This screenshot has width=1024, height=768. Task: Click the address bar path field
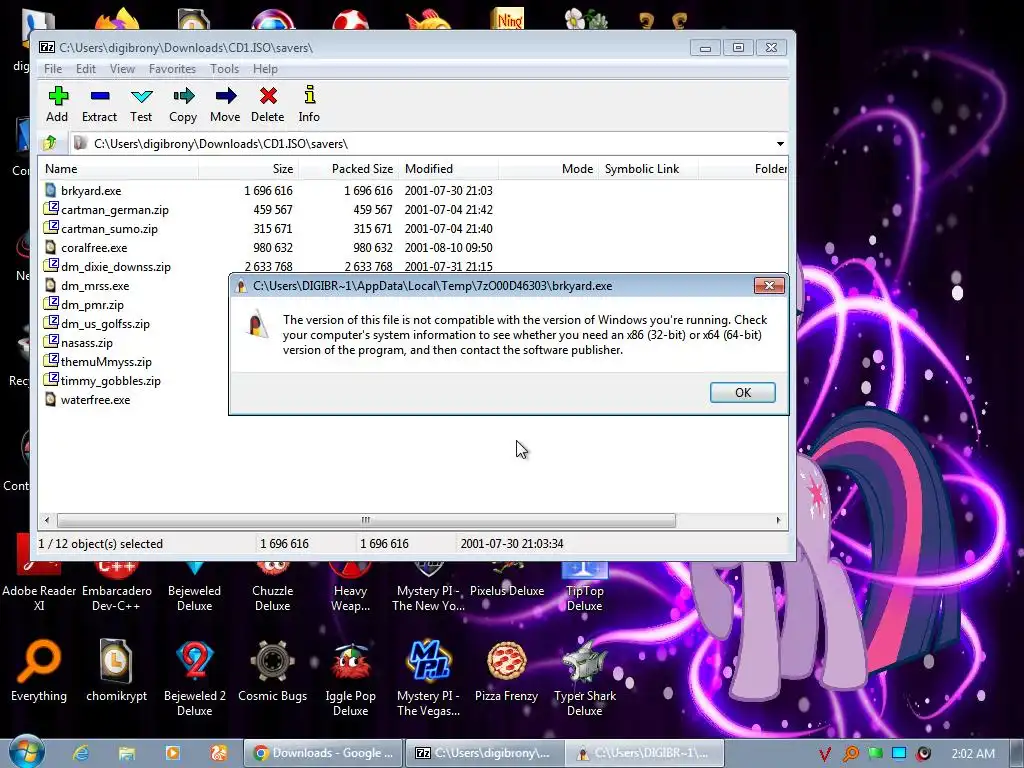coord(422,144)
